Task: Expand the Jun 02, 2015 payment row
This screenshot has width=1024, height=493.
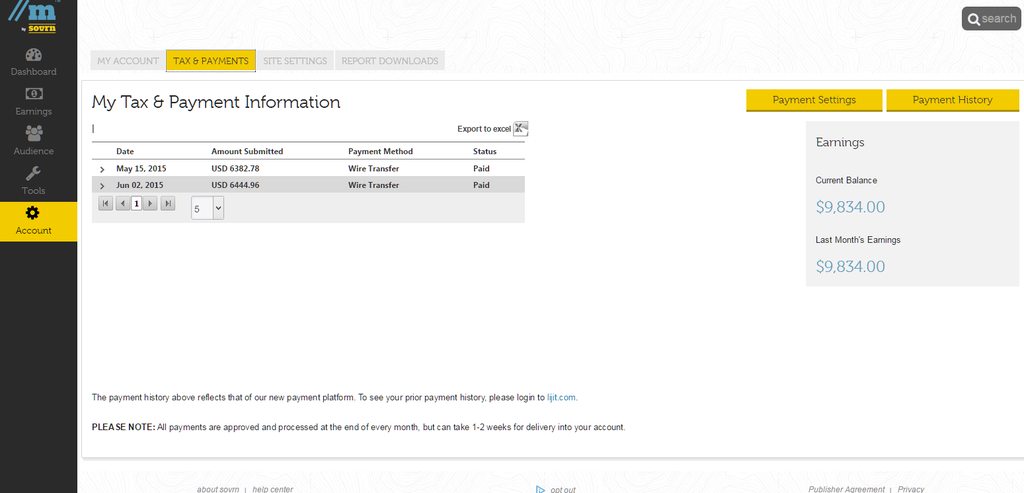Action: pos(102,186)
